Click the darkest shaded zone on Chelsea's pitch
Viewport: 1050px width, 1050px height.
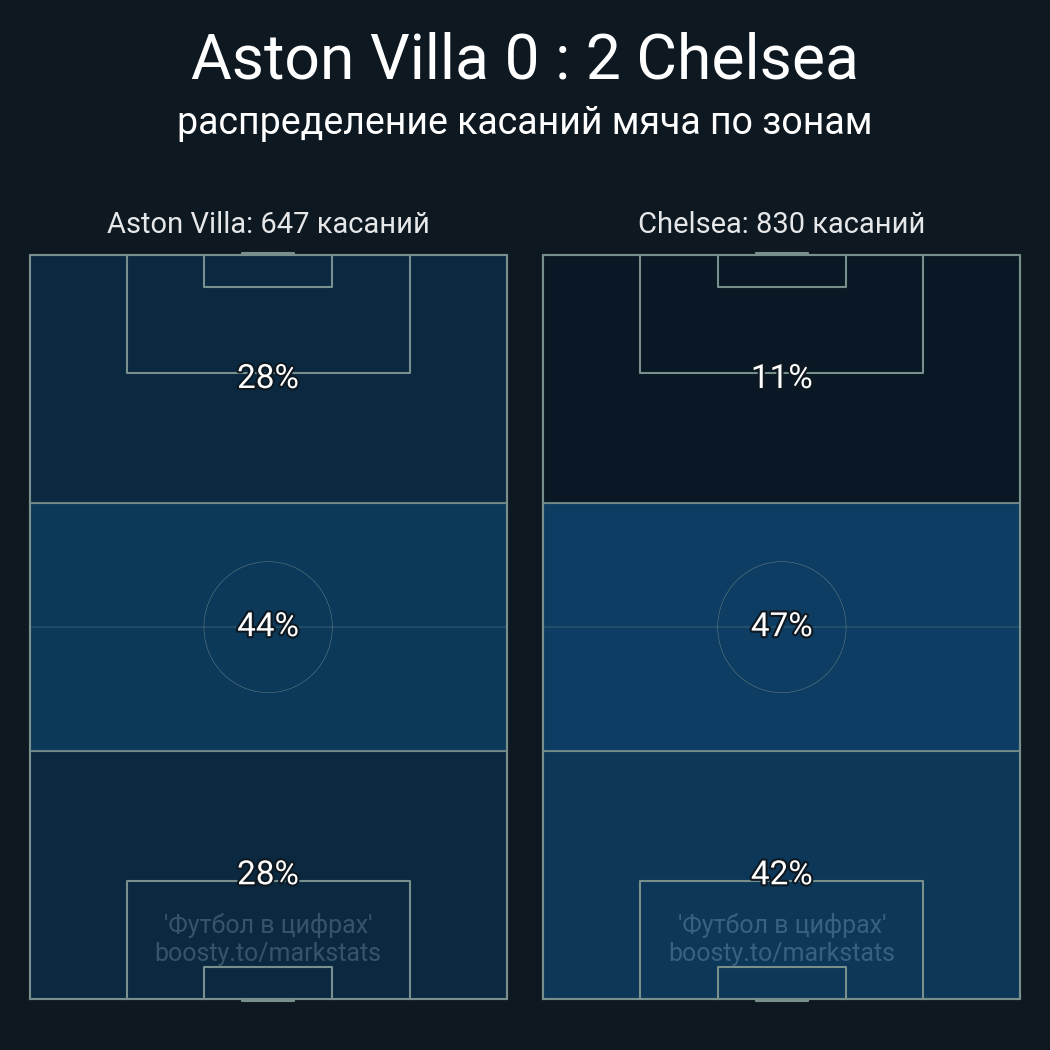[600, 440]
